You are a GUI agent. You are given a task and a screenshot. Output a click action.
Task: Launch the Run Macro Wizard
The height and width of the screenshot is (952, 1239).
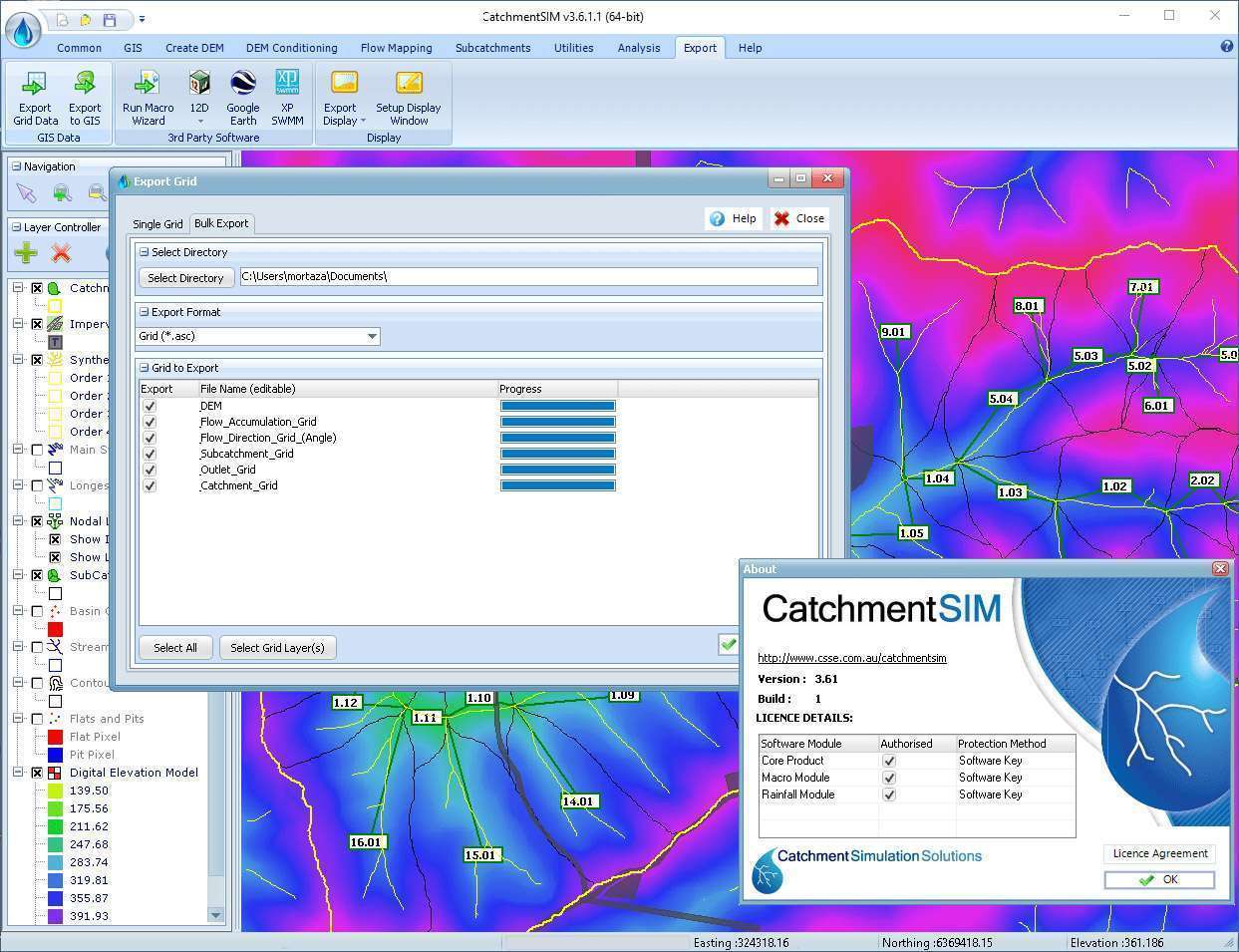pos(147,97)
